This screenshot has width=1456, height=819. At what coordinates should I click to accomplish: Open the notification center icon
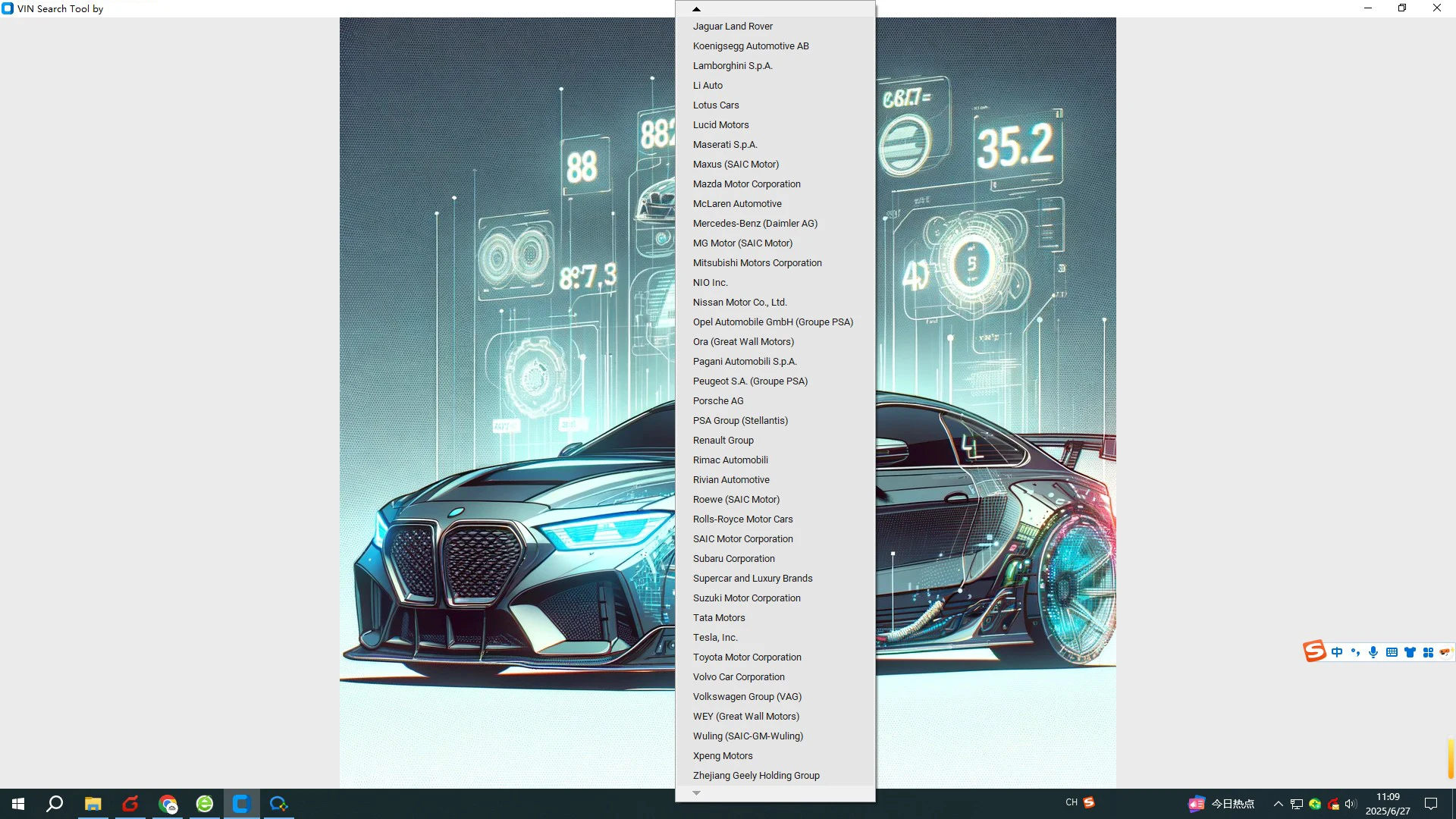click(1431, 804)
